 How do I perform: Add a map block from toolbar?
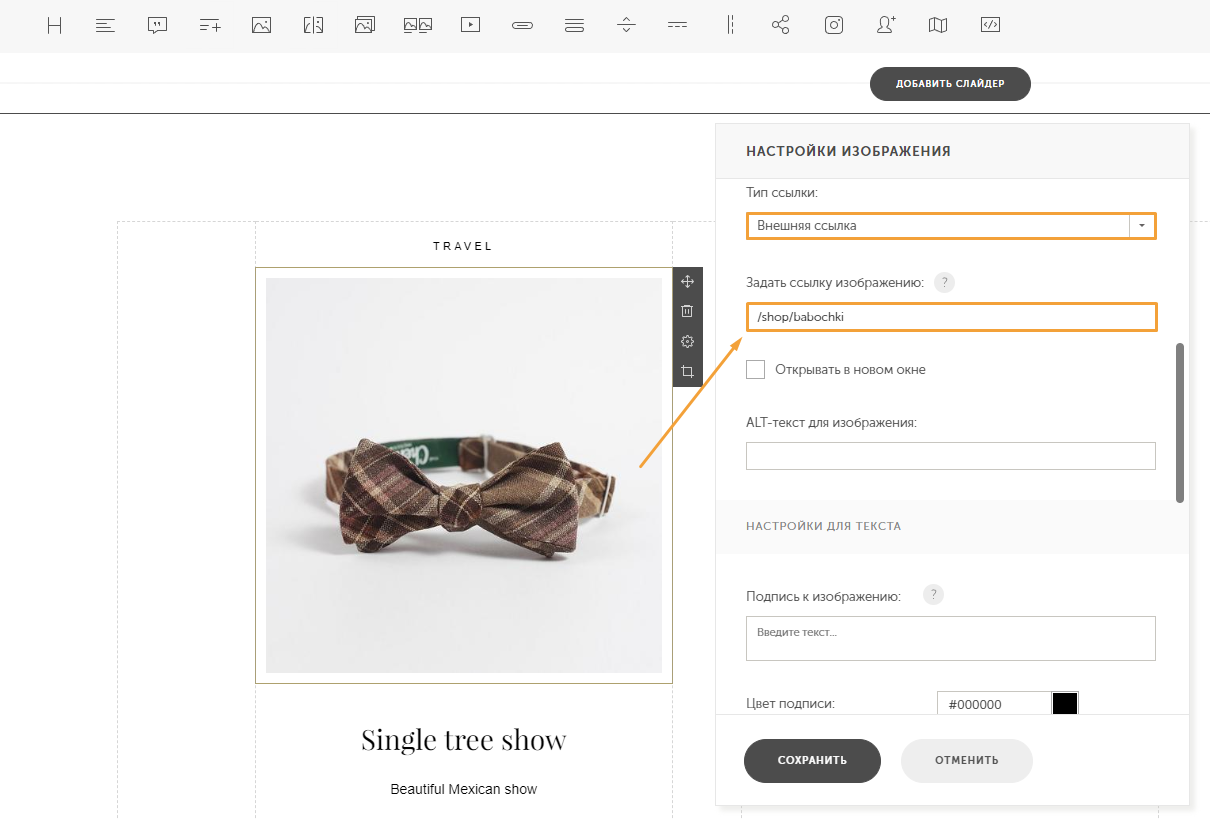937,26
